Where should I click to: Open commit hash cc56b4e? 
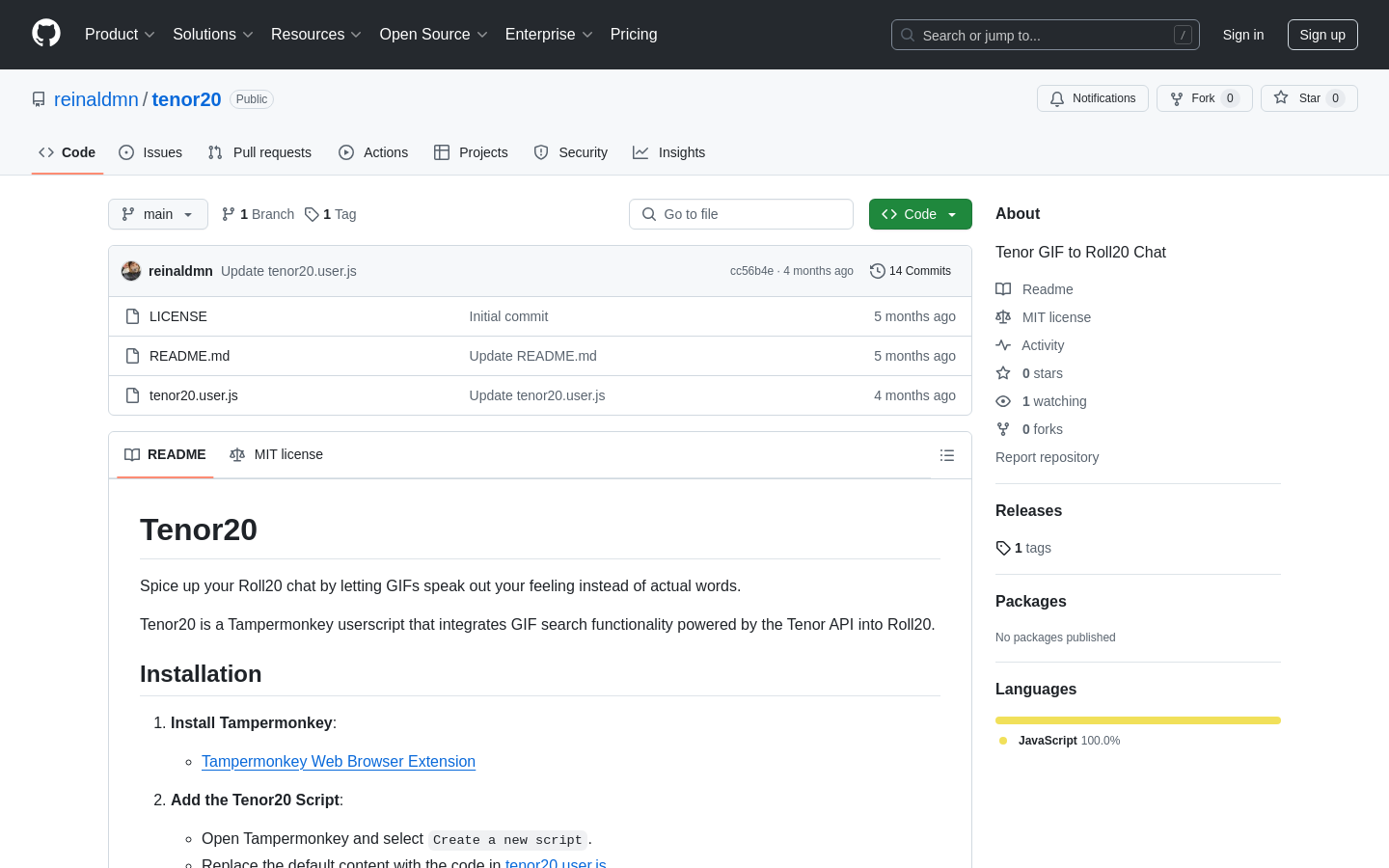(751, 271)
